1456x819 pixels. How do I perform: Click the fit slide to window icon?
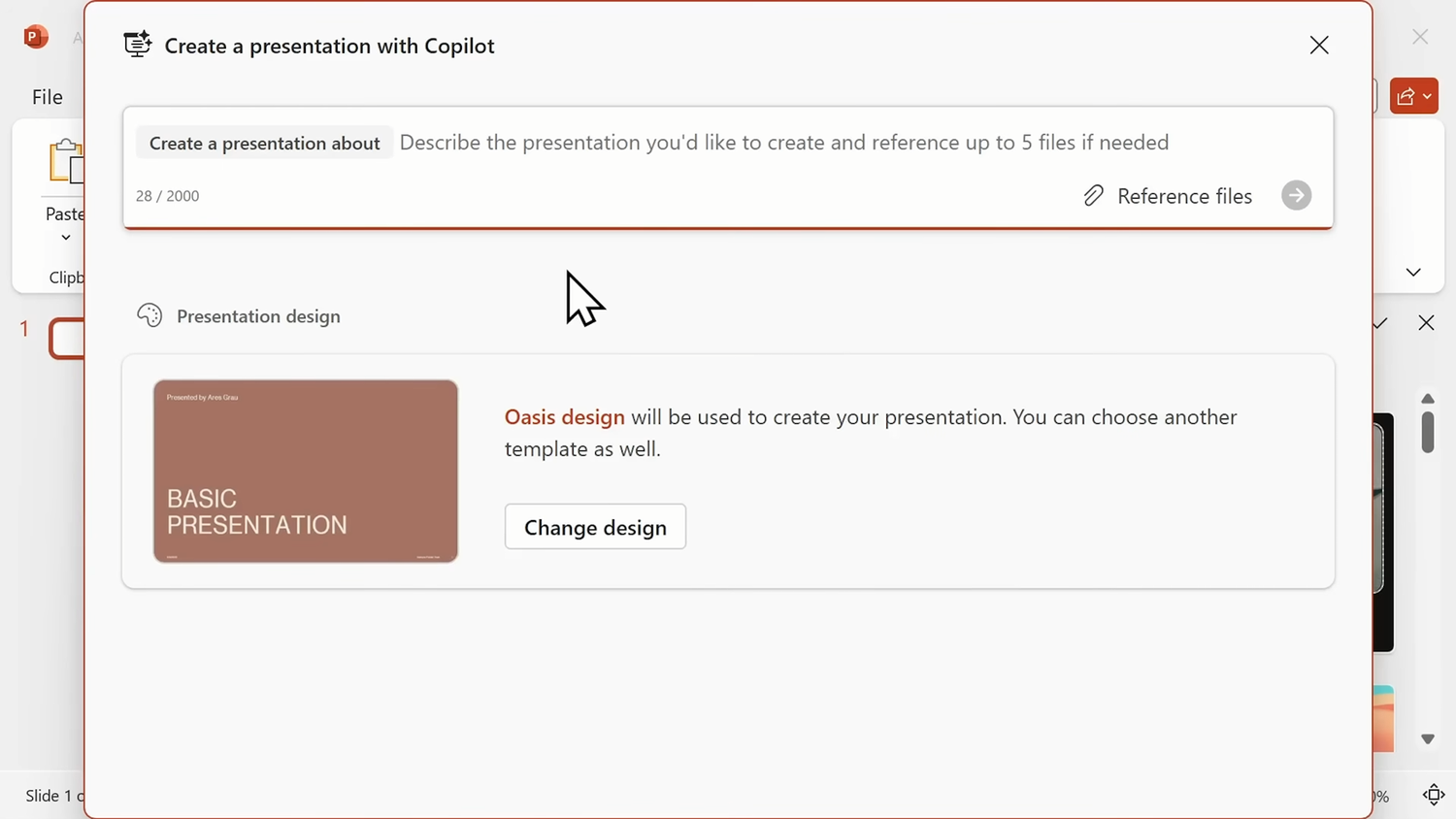coord(1434,795)
